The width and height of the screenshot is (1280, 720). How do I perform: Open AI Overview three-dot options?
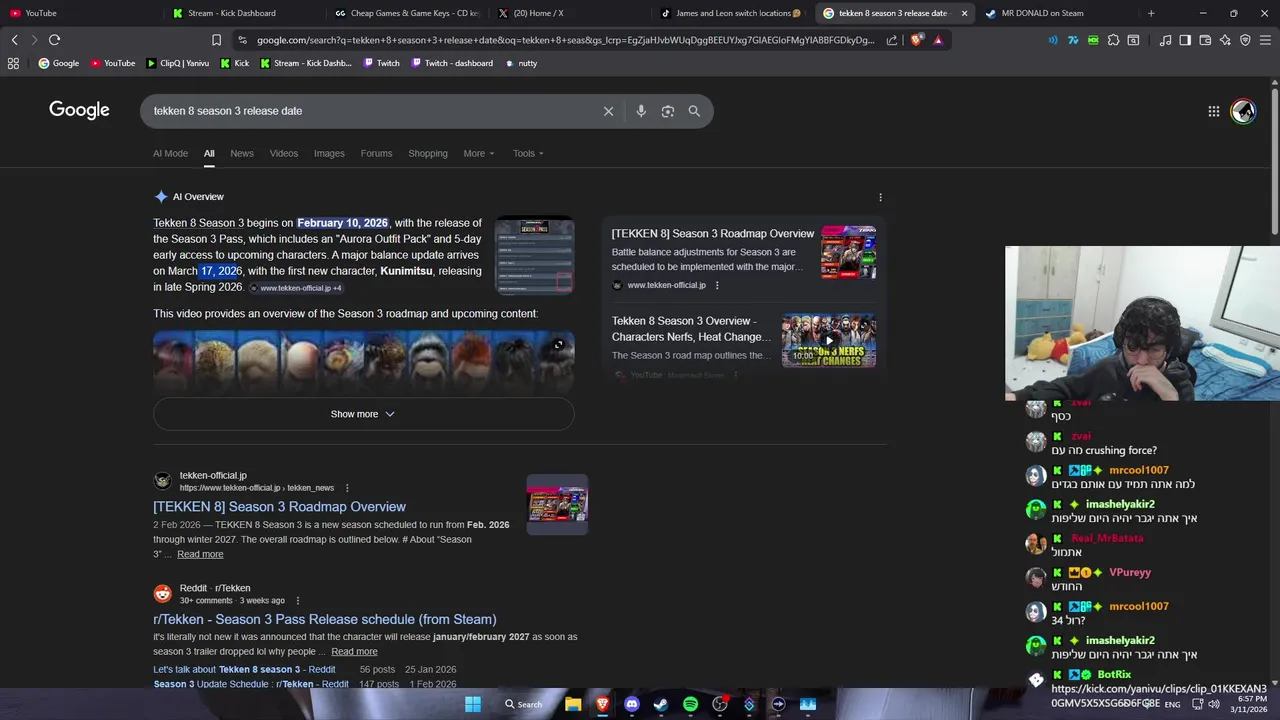(880, 197)
